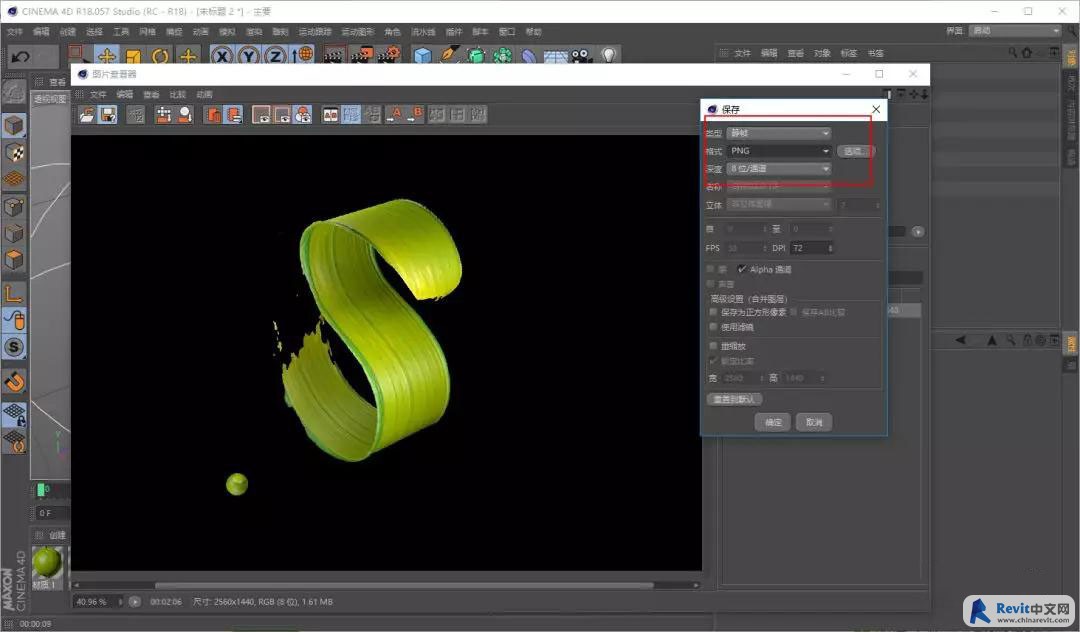The image size is (1080, 632).
Task: Toggle world coordinate system icon
Action: pyautogui.click(x=302, y=56)
